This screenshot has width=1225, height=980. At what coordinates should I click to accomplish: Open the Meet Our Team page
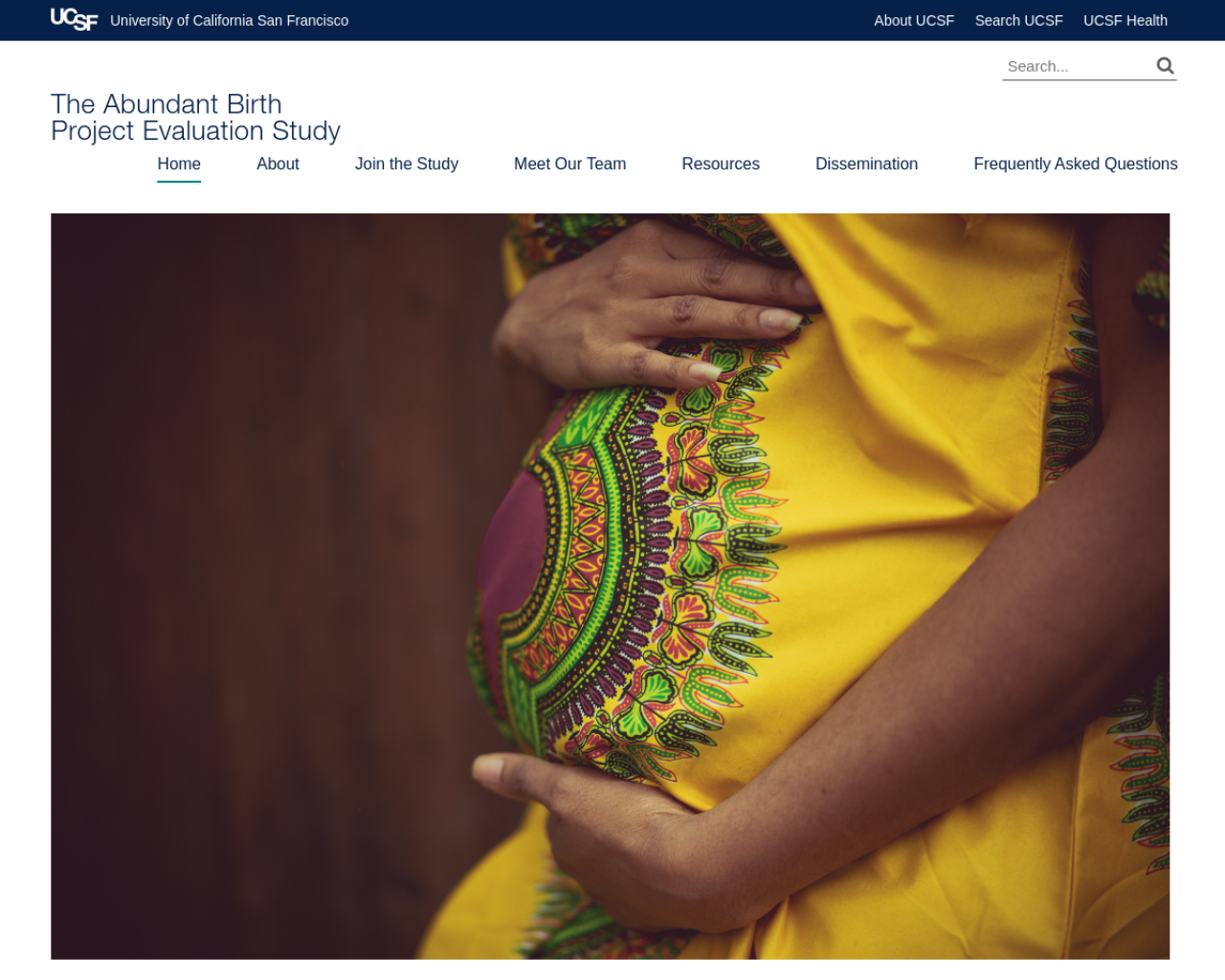pyautogui.click(x=569, y=164)
